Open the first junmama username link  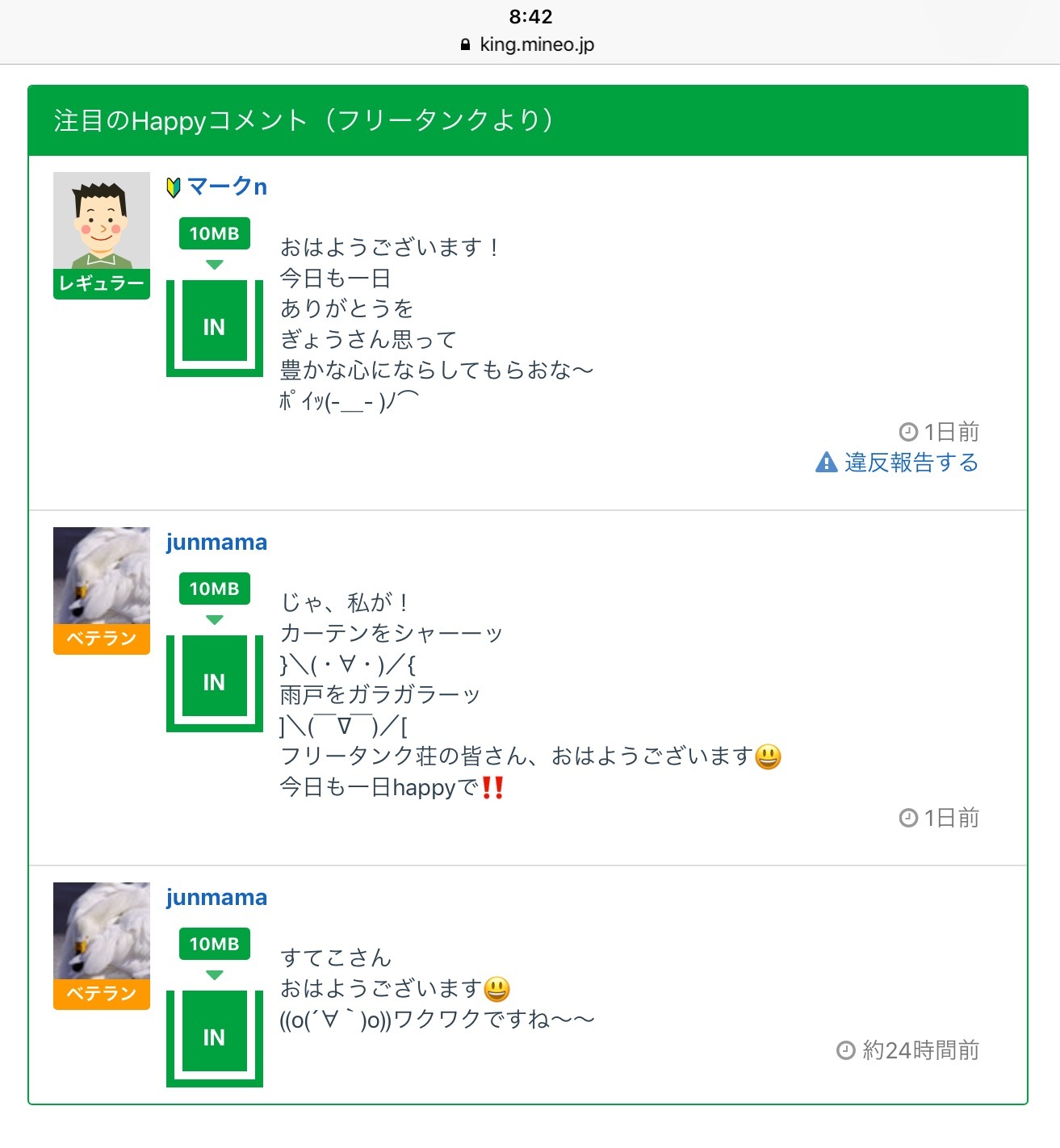click(216, 542)
